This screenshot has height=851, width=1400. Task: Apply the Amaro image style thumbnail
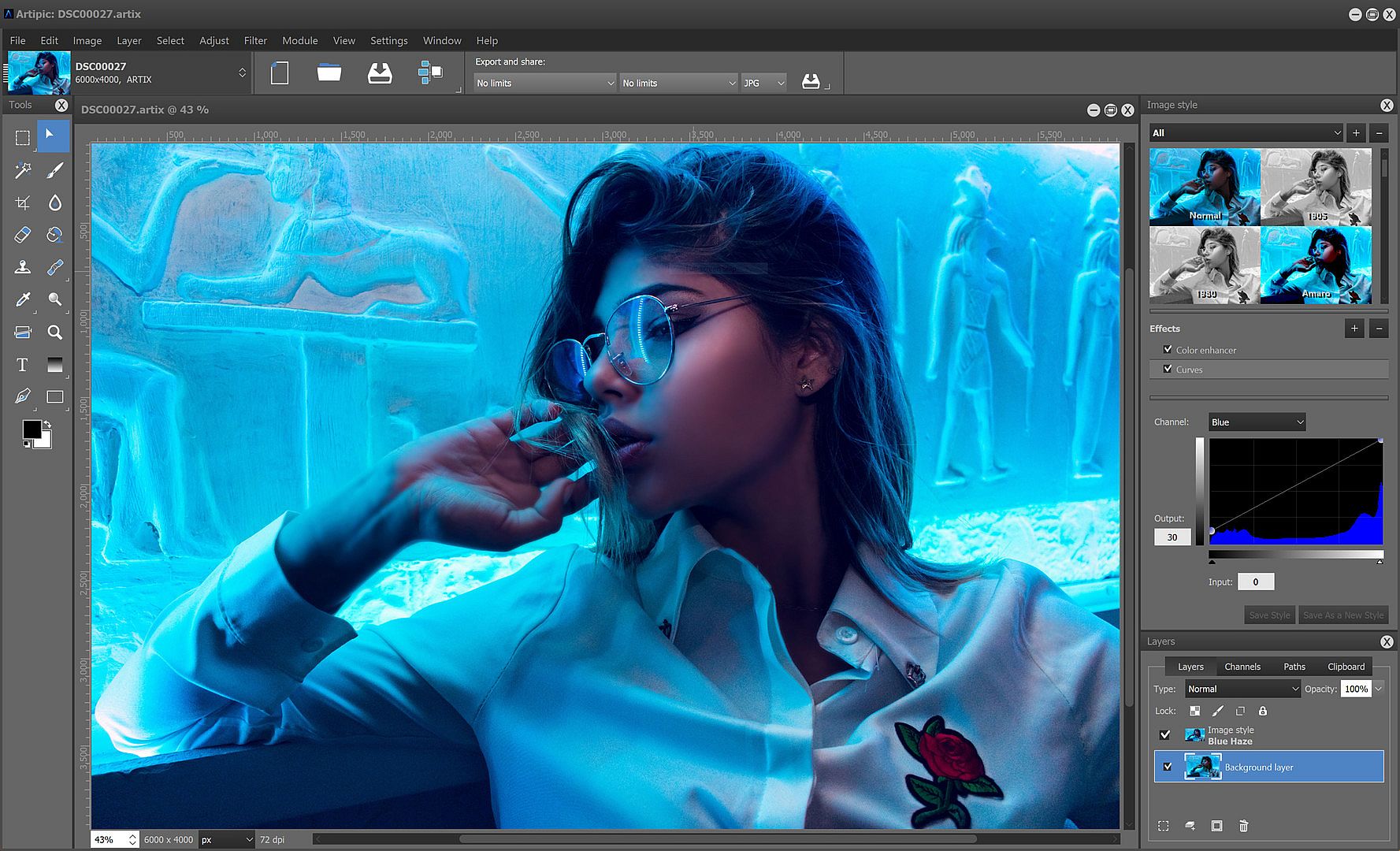[1316, 265]
